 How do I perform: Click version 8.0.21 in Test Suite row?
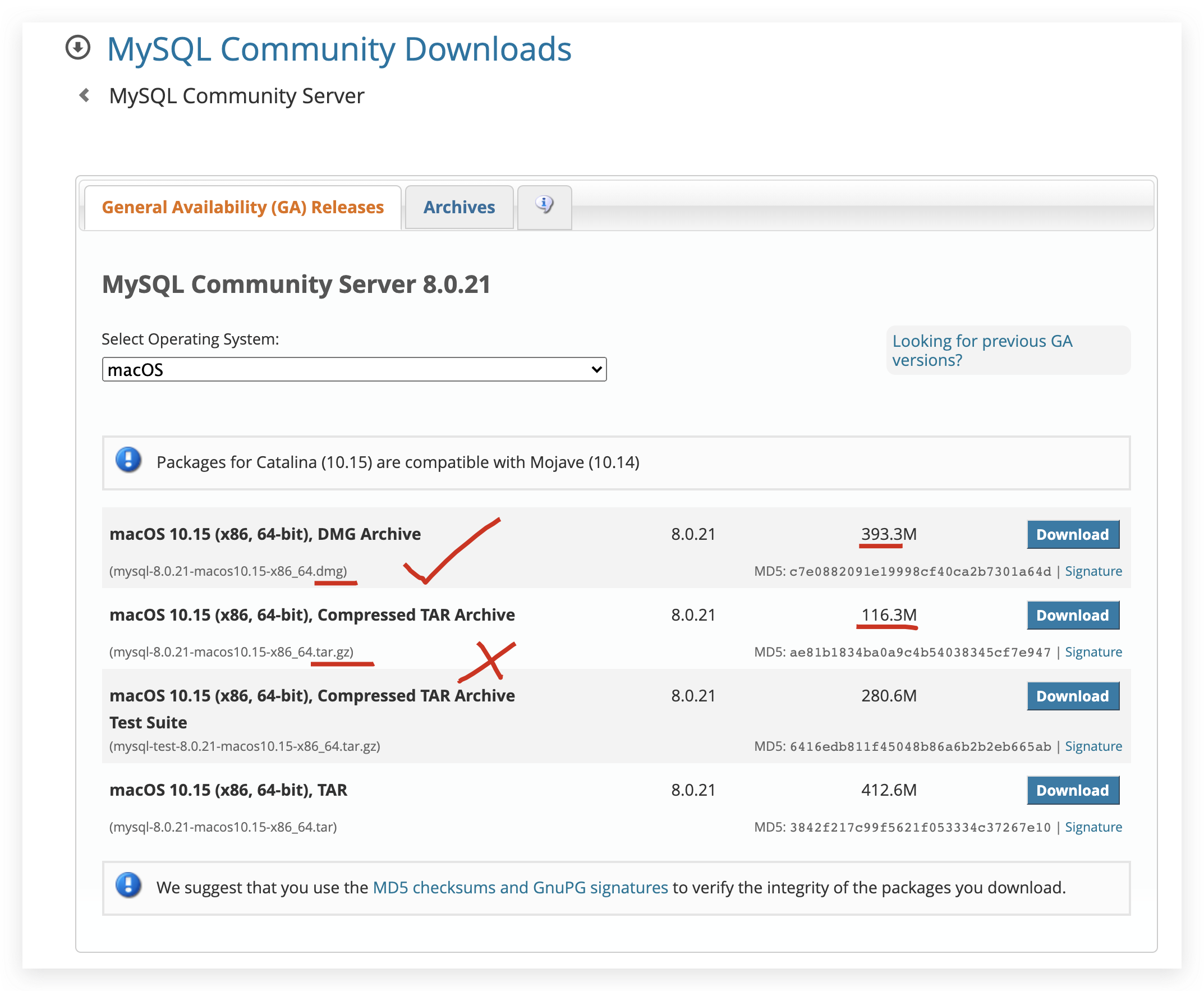click(693, 696)
